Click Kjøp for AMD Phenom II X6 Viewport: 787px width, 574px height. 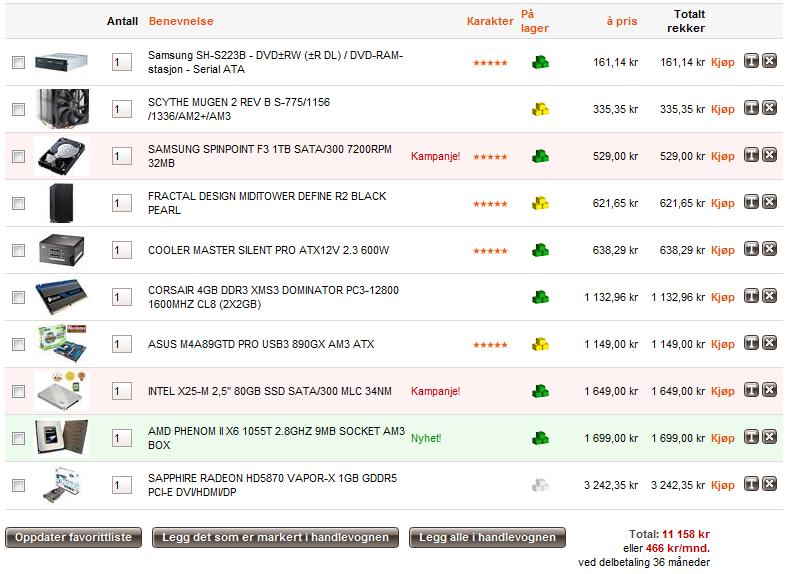(x=723, y=438)
